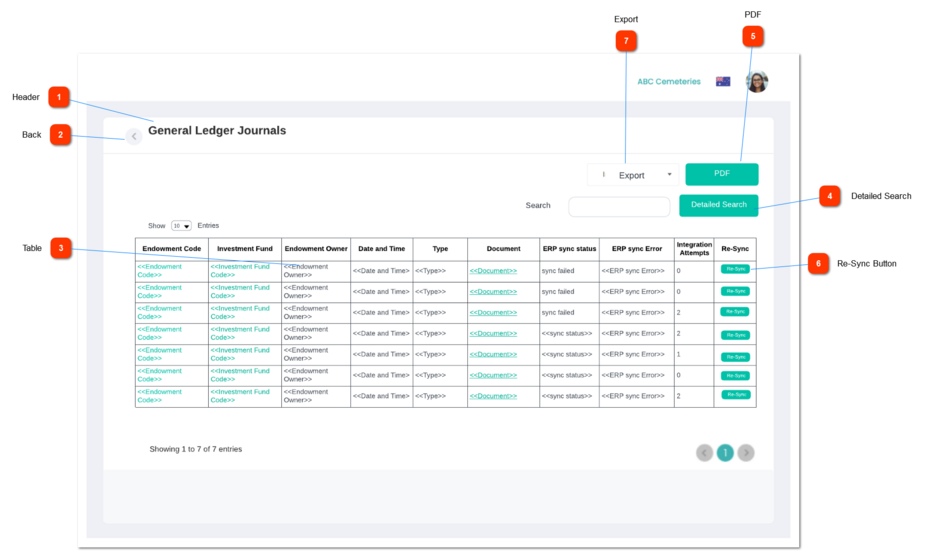
Task: Select page 1 in pagination
Action: (x=725, y=453)
